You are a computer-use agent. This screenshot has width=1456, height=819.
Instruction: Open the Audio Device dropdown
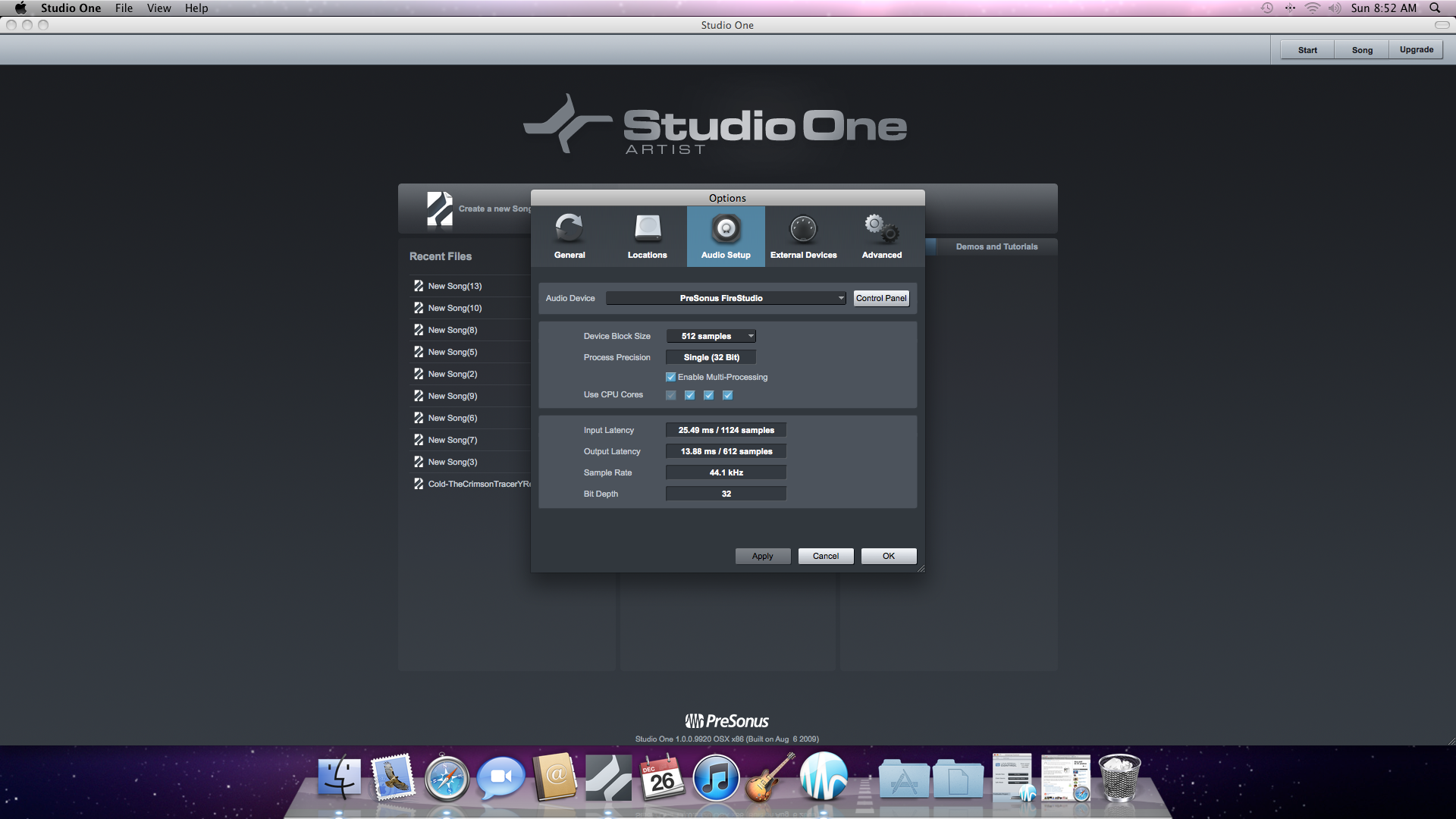(x=726, y=298)
